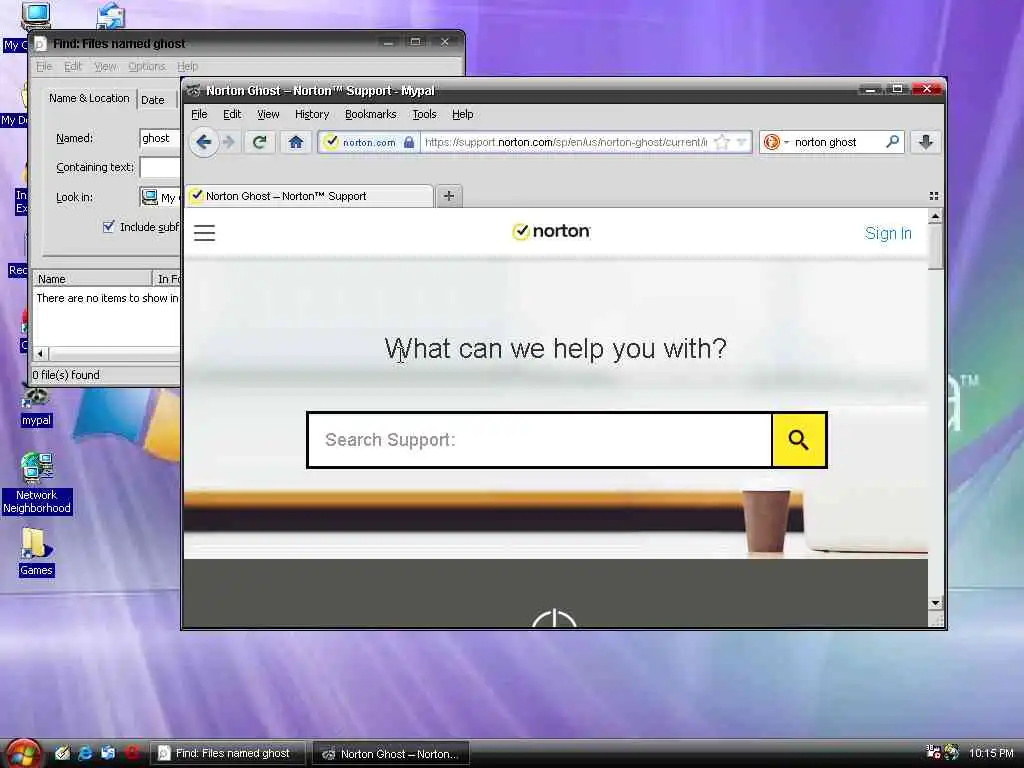Screen dimensions: 1024x768
Task: Click the Start button orb
Action: [24, 754]
